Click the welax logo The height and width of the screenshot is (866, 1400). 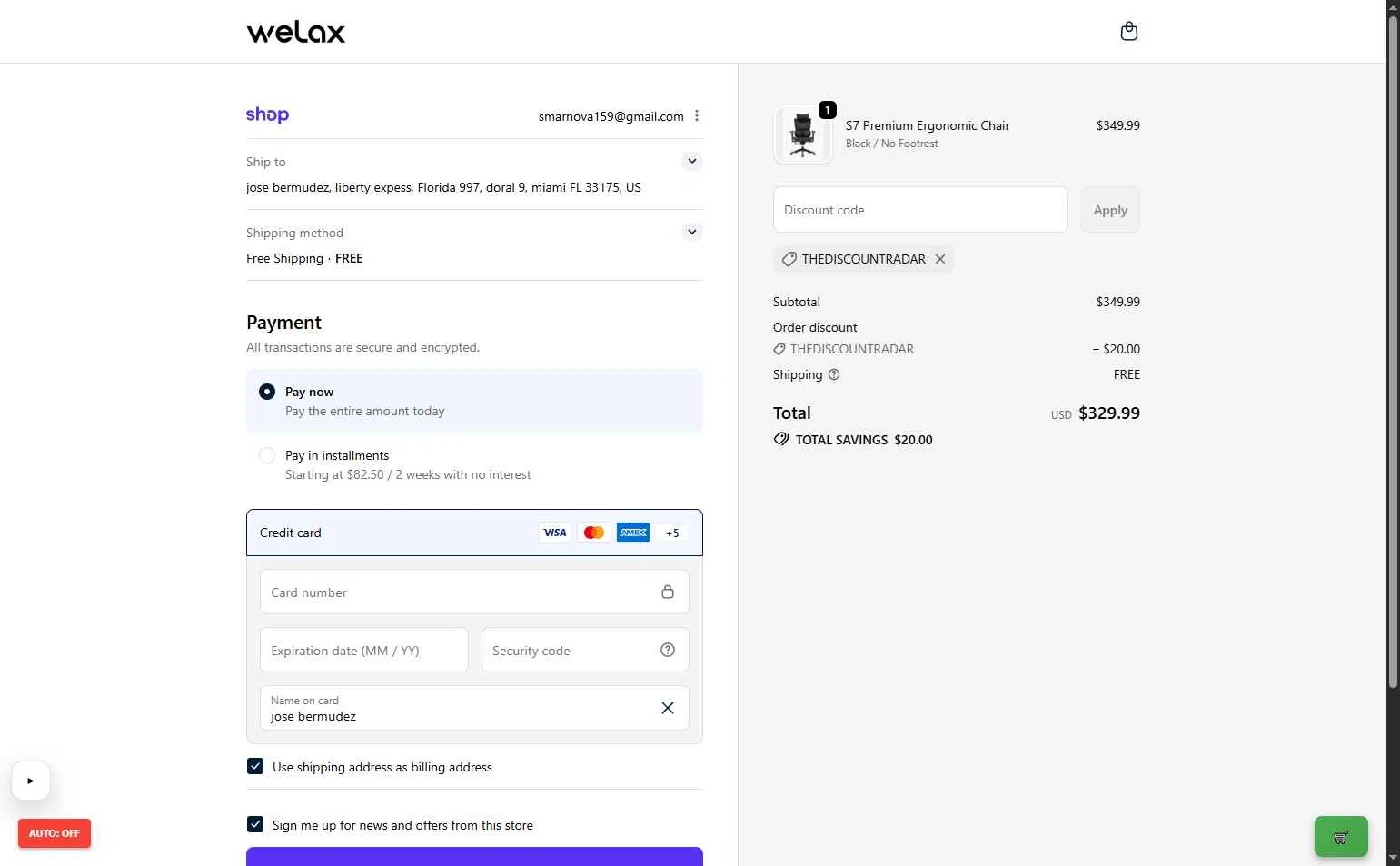tap(296, 32)
